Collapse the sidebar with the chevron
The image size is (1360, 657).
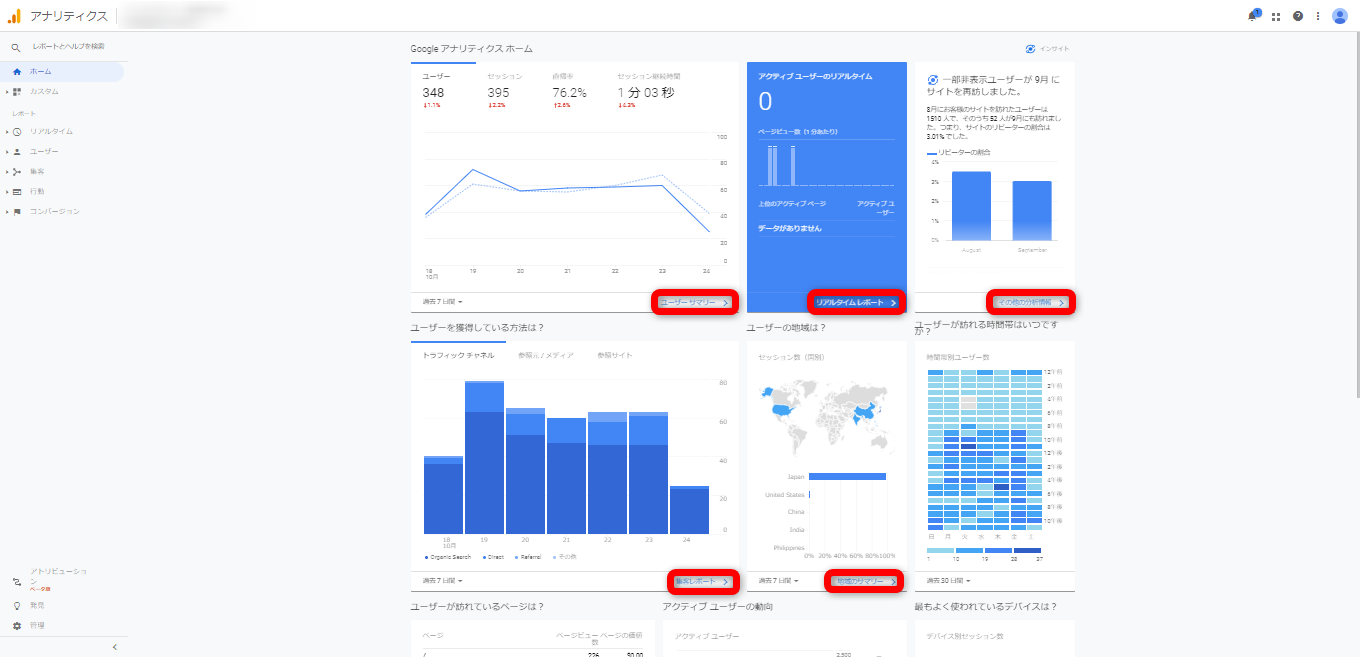[114, 647]
